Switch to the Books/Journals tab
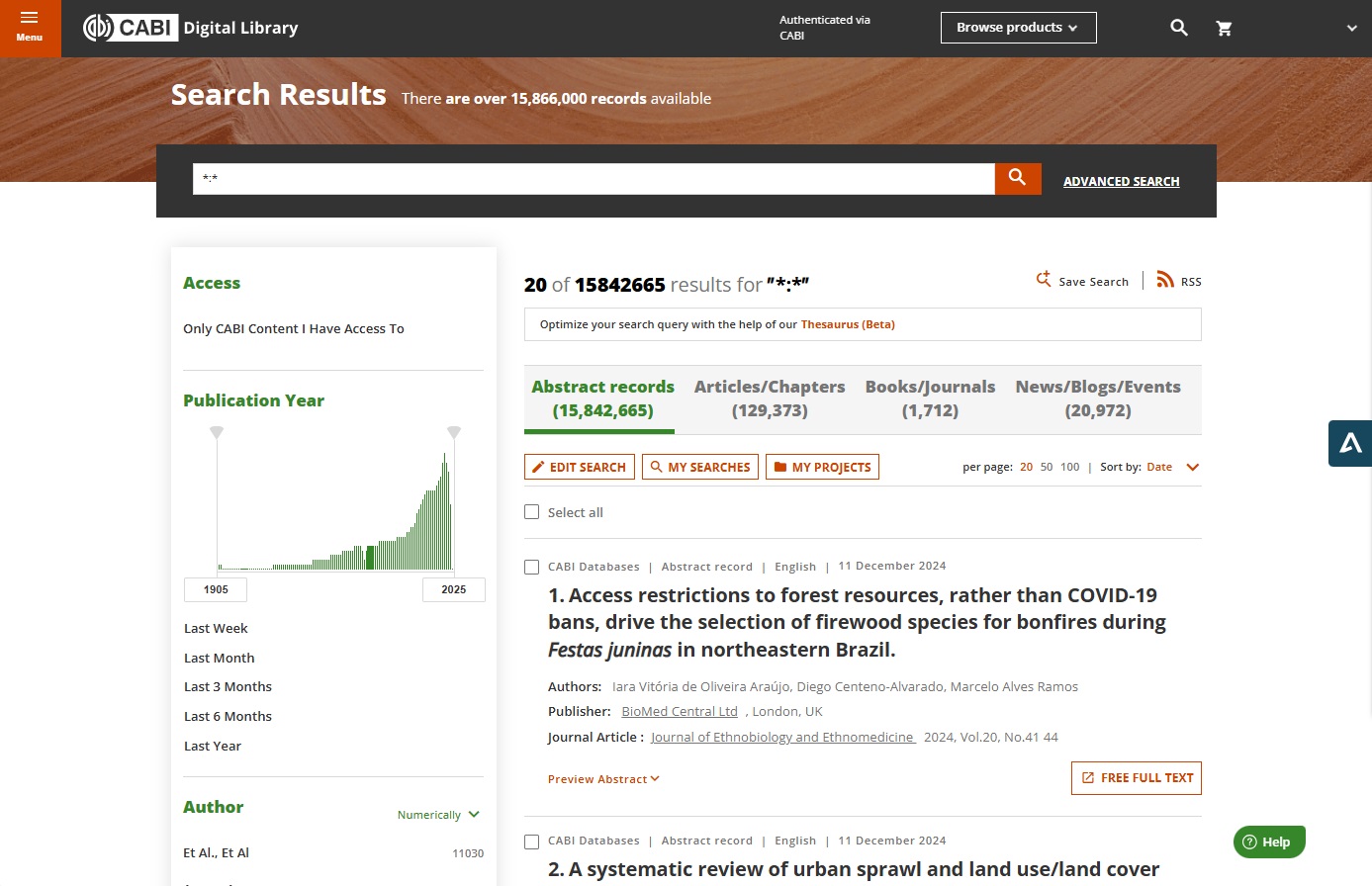 click(x=930, y=399)
